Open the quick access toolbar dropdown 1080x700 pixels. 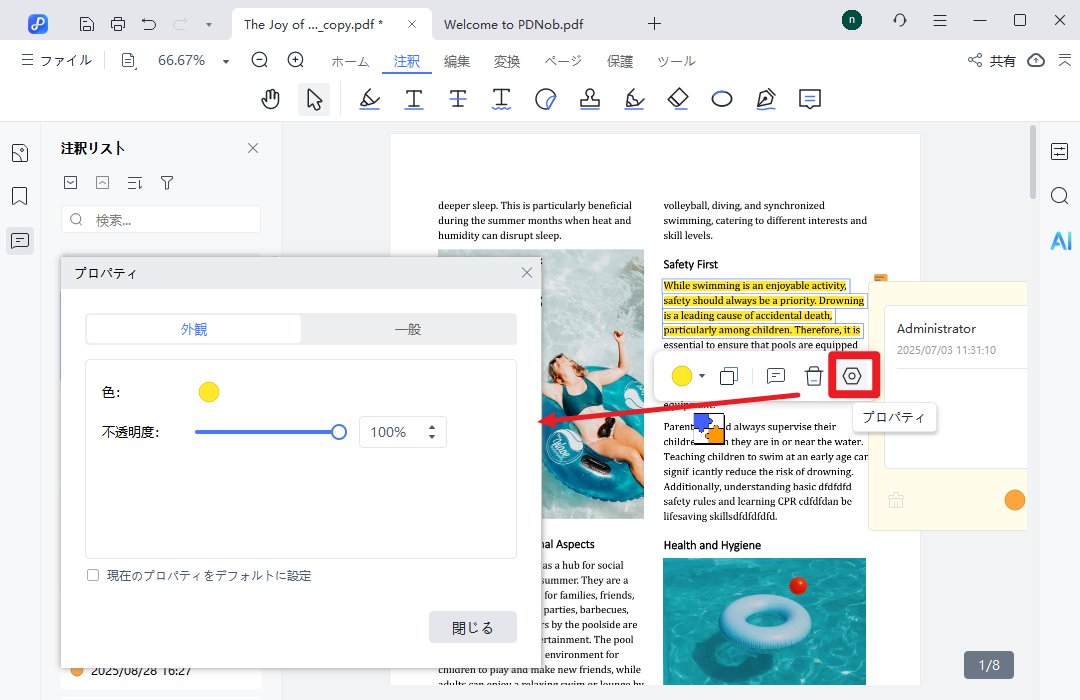click(208, 23)
